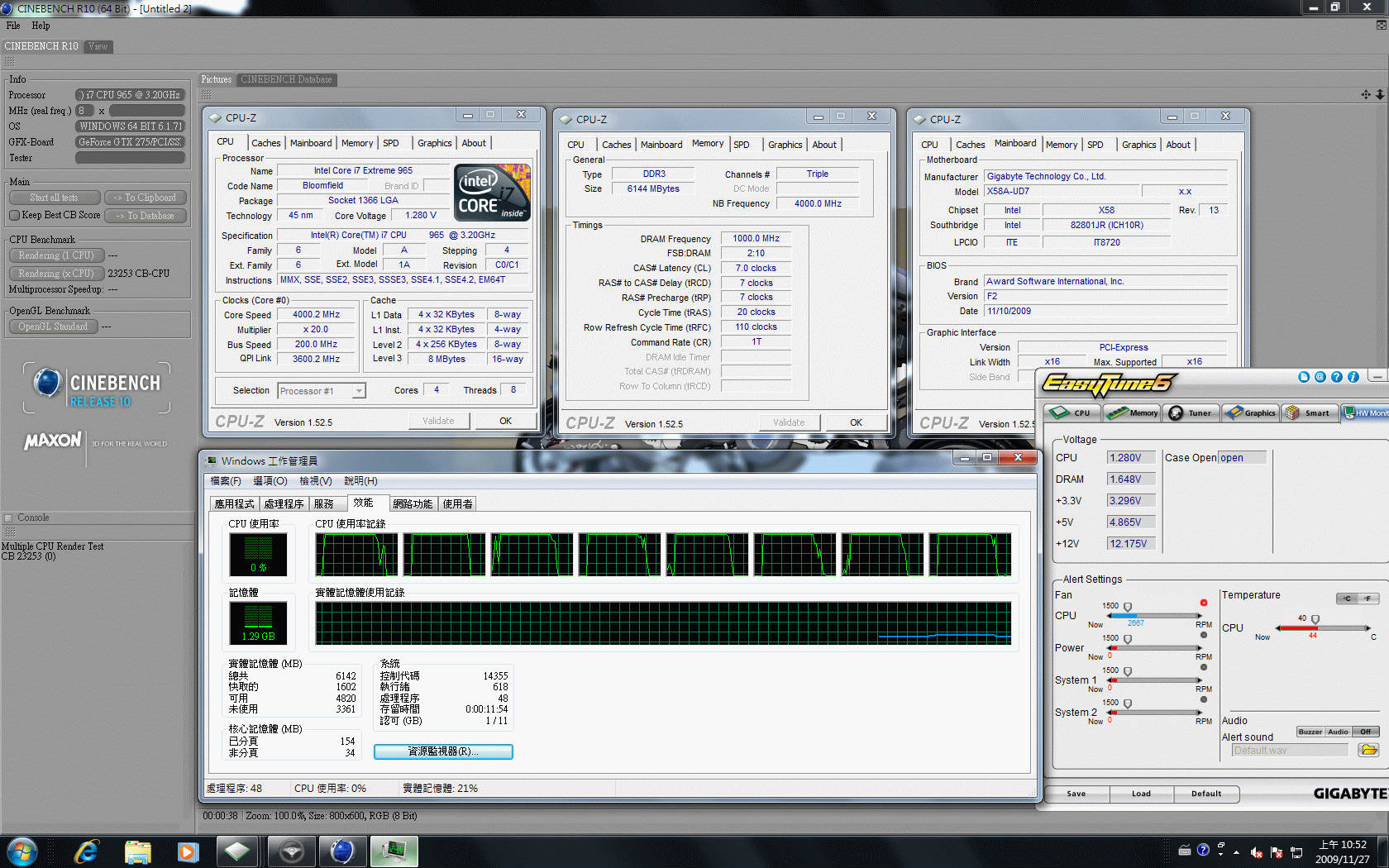
Task: Open the Smart tab in EasyTune6
Action: point(1310,413)
